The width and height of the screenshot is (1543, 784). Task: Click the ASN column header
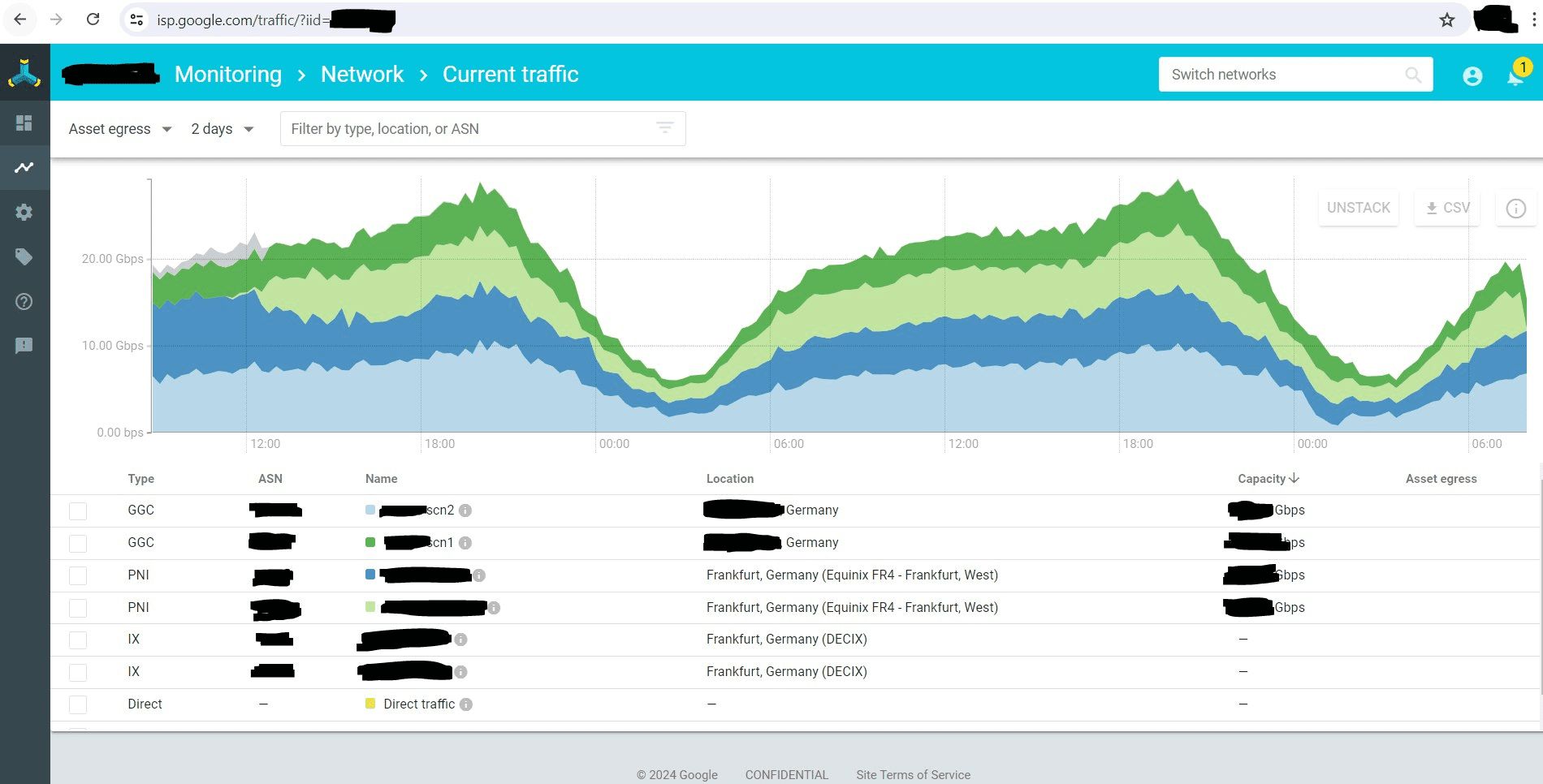(x=270, y=479)
